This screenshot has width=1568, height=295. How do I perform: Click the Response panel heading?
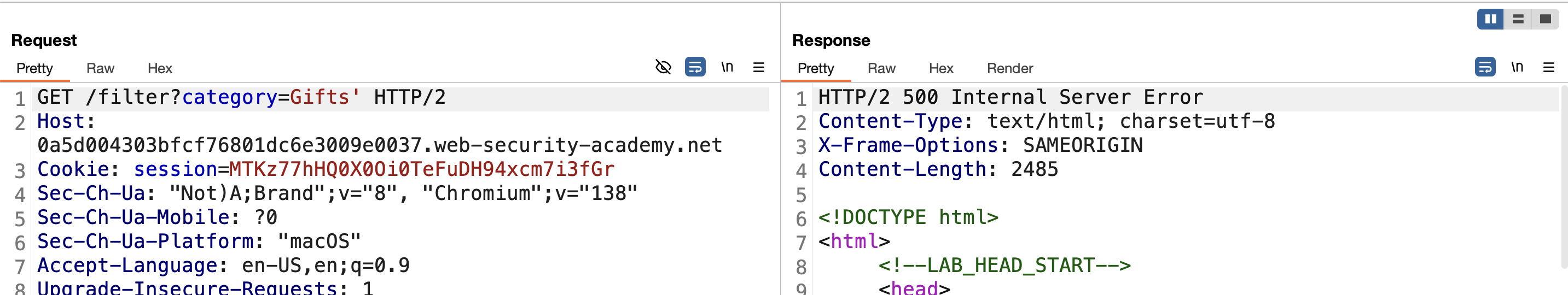pos(831,40)
